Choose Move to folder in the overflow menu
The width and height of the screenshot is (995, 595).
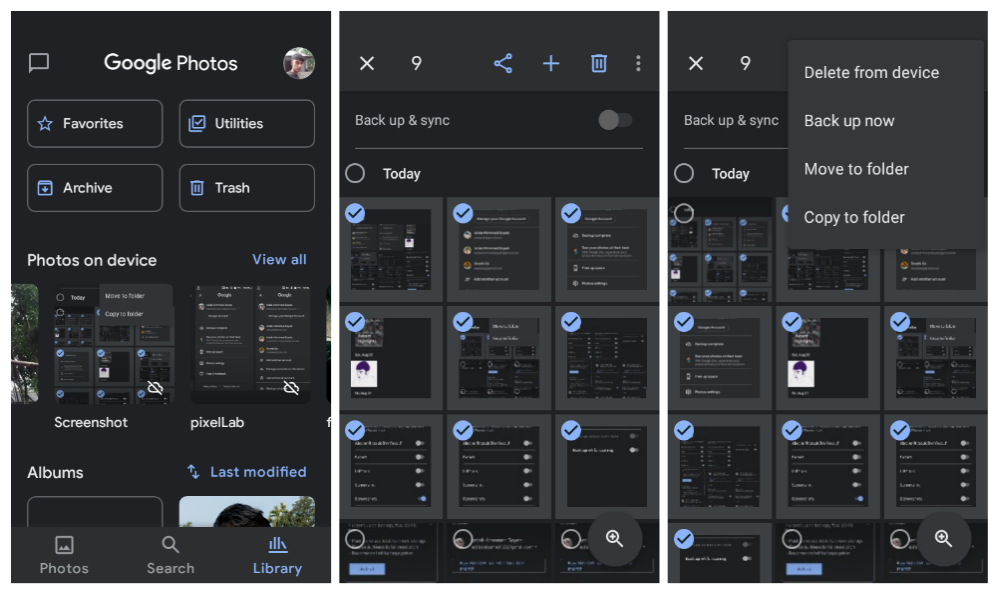[856, 169]
